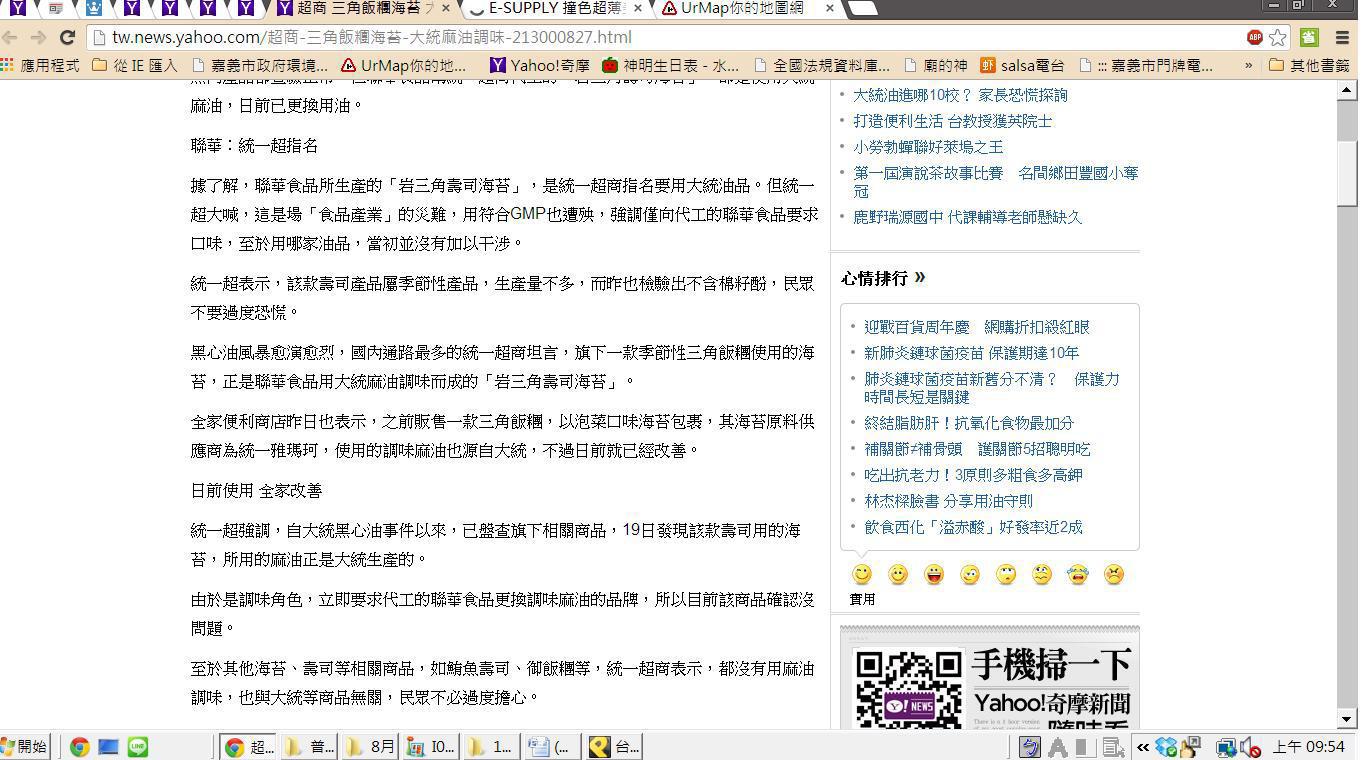The width and height of the screenshot is (1366, 760).
Task: Close the E-SUPPLY tab
Action: click(x=639, y=8)
